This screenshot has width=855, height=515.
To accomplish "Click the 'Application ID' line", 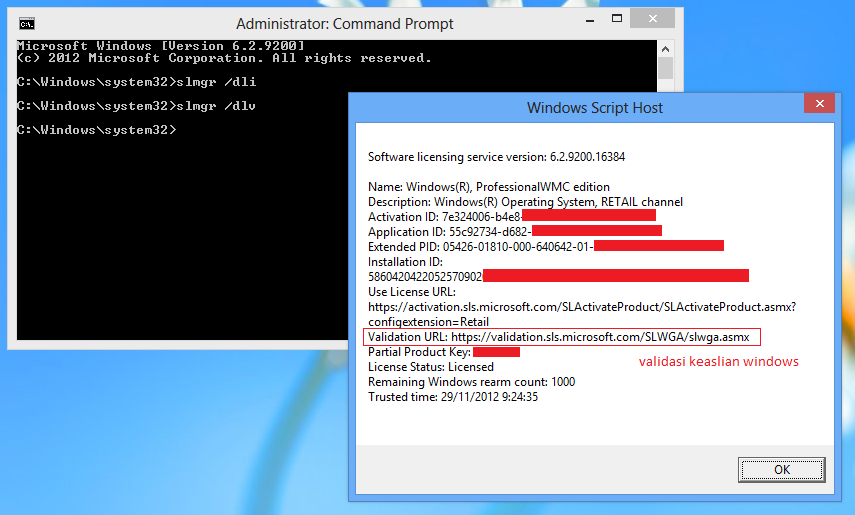I will tap(515, 232).
